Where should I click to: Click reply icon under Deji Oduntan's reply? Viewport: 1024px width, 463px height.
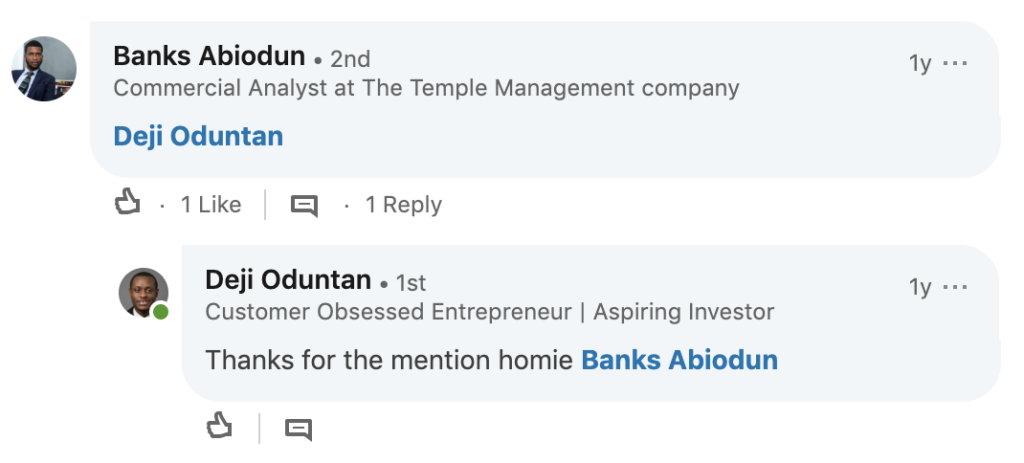[x=298, y=429]
